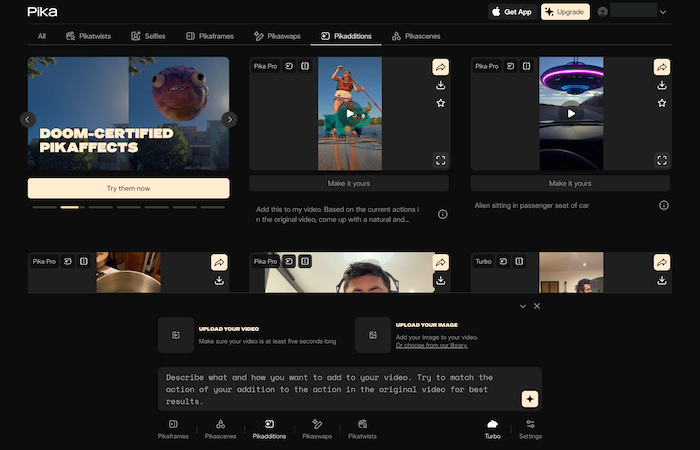700x450 pixels.
Task: Toggle compare view on paddleboard video card
Action: pyautogui.click(x=305, y=67)
